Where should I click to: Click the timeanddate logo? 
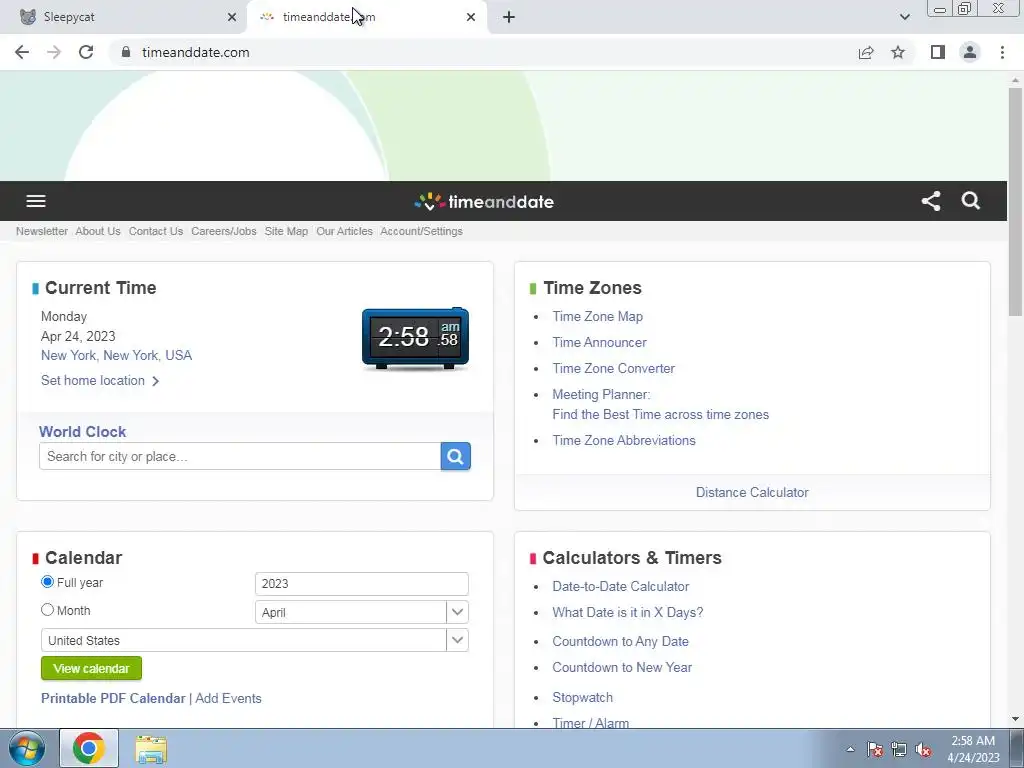[x=484, y=202]
